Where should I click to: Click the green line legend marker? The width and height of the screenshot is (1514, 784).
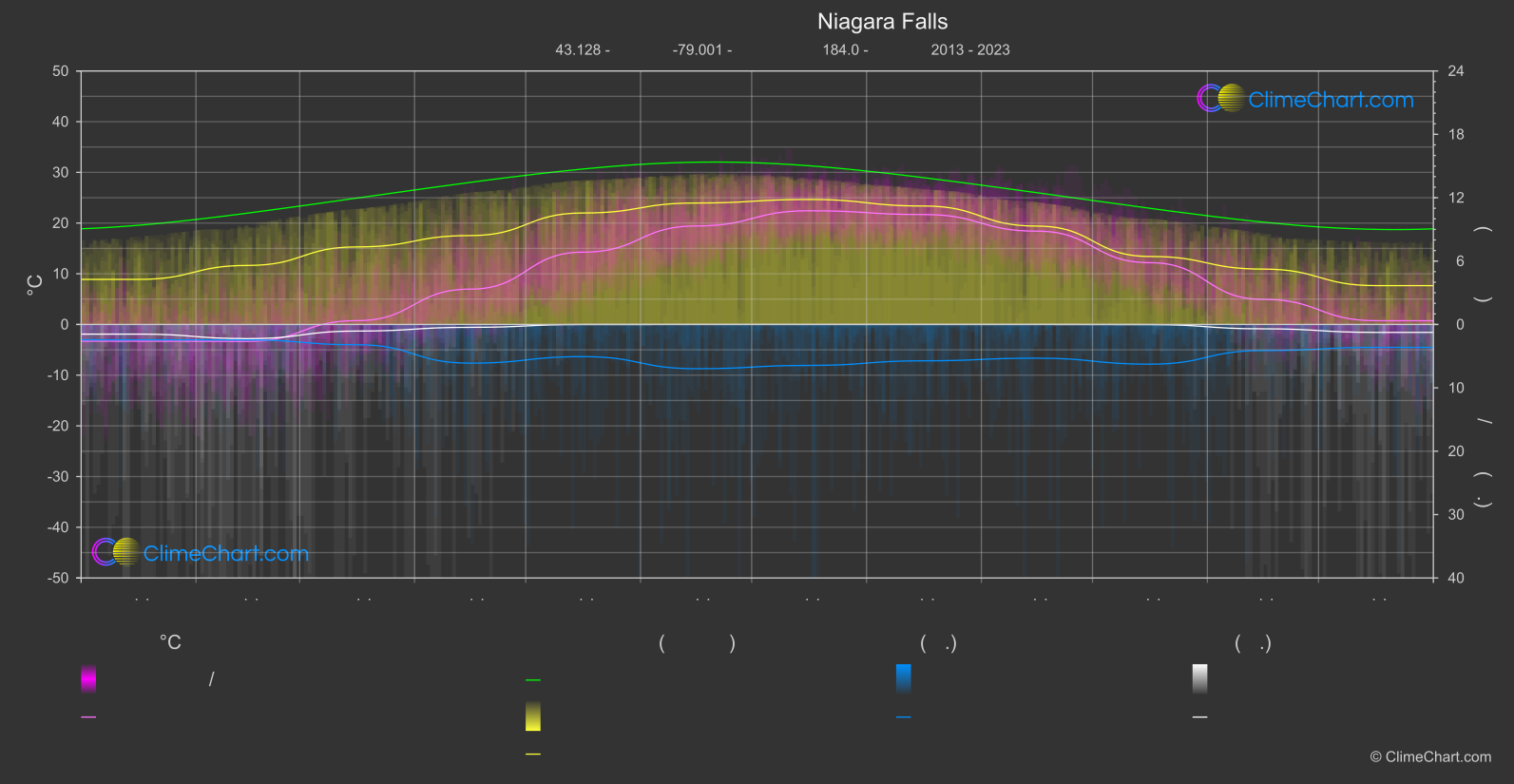[533, 680]
